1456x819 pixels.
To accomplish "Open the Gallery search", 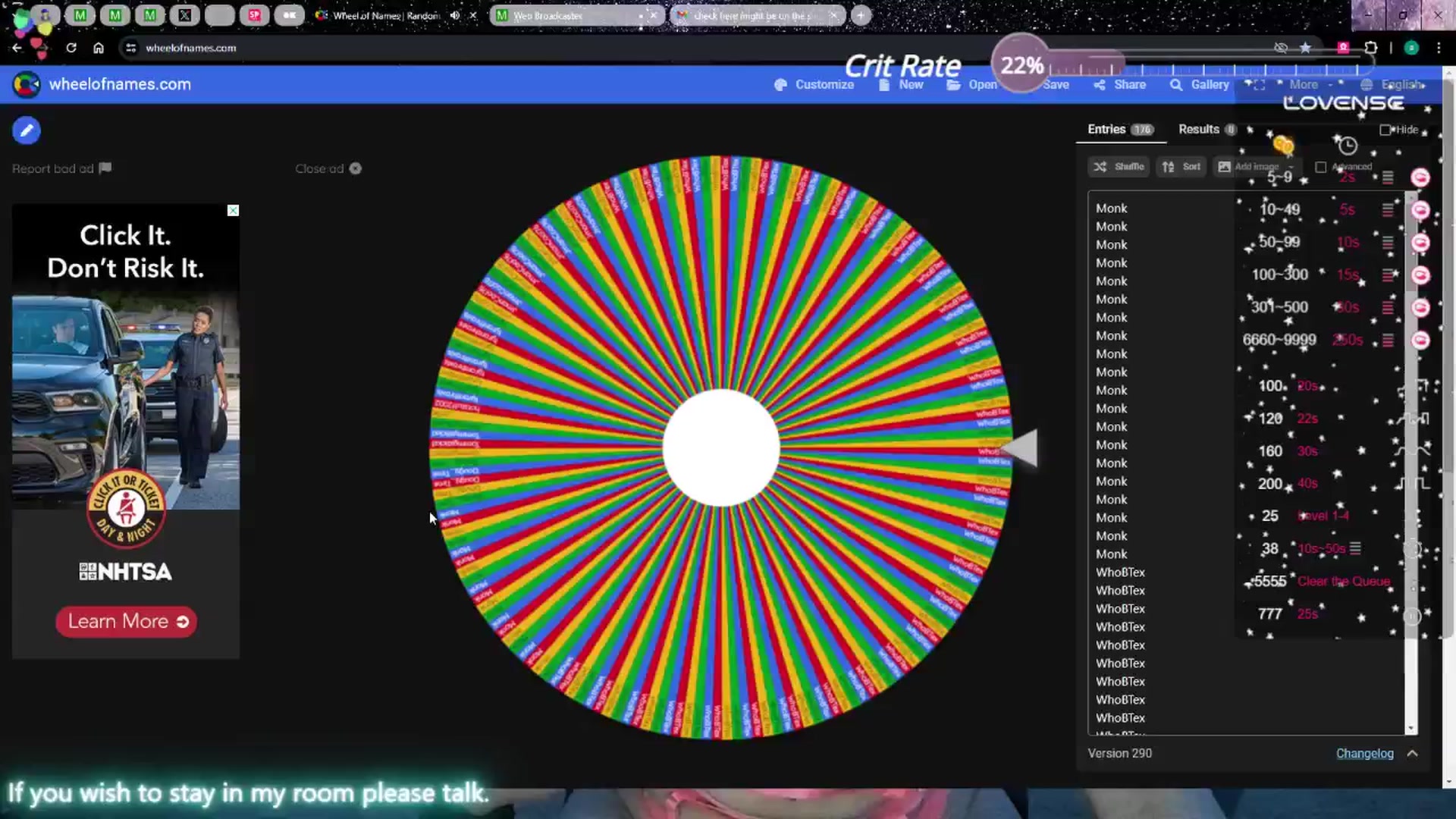I will coord(1200,85).
